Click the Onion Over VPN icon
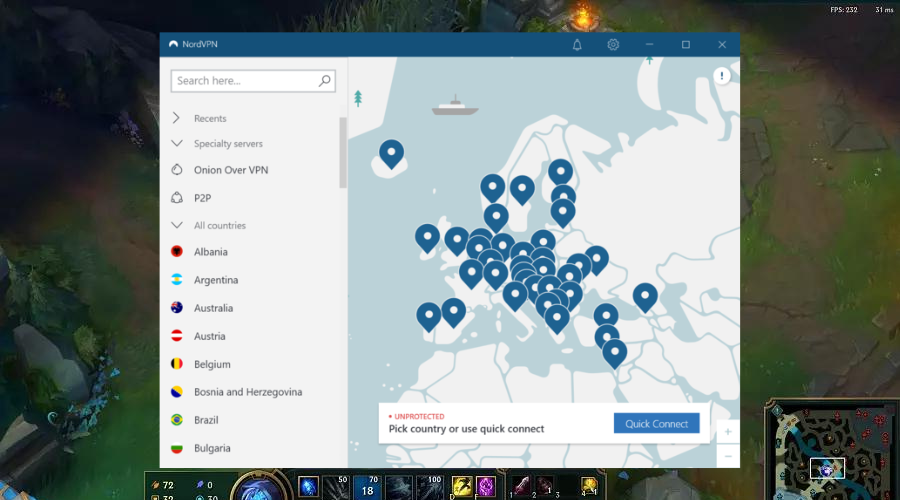900x500 pixels. coord(177,170)
